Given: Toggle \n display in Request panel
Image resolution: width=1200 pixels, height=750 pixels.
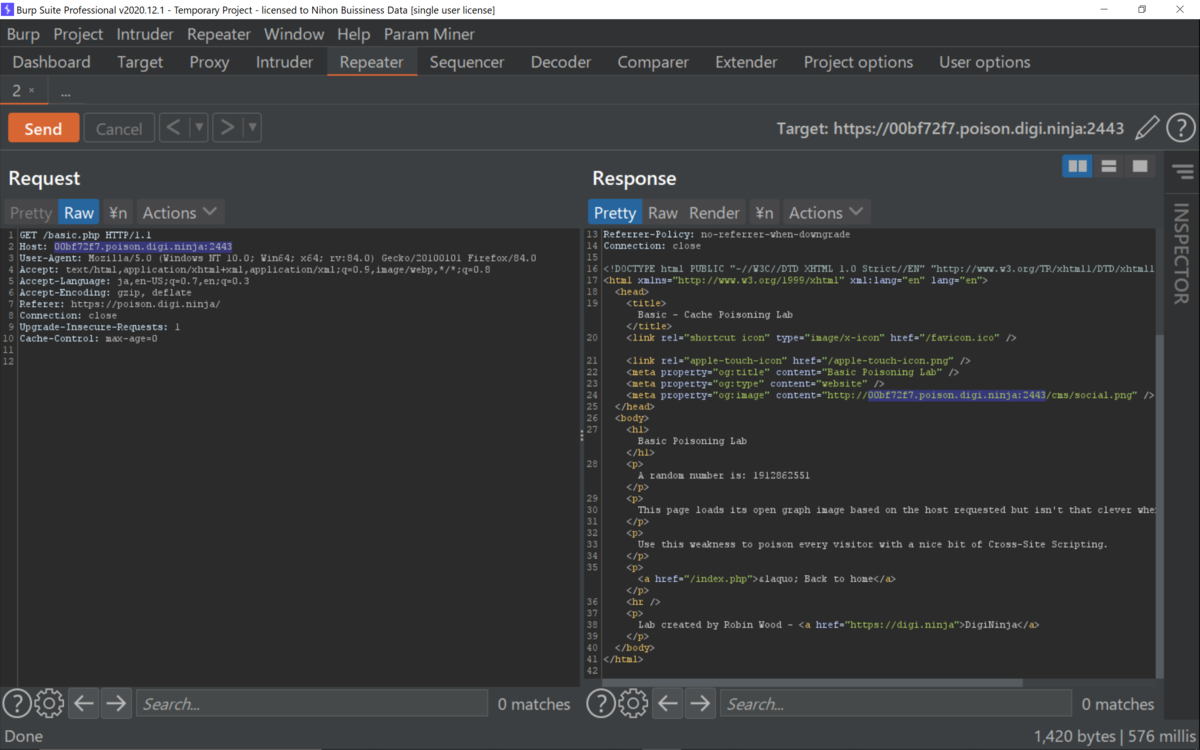Looking at the screenshot, I should tap(118, 212).
